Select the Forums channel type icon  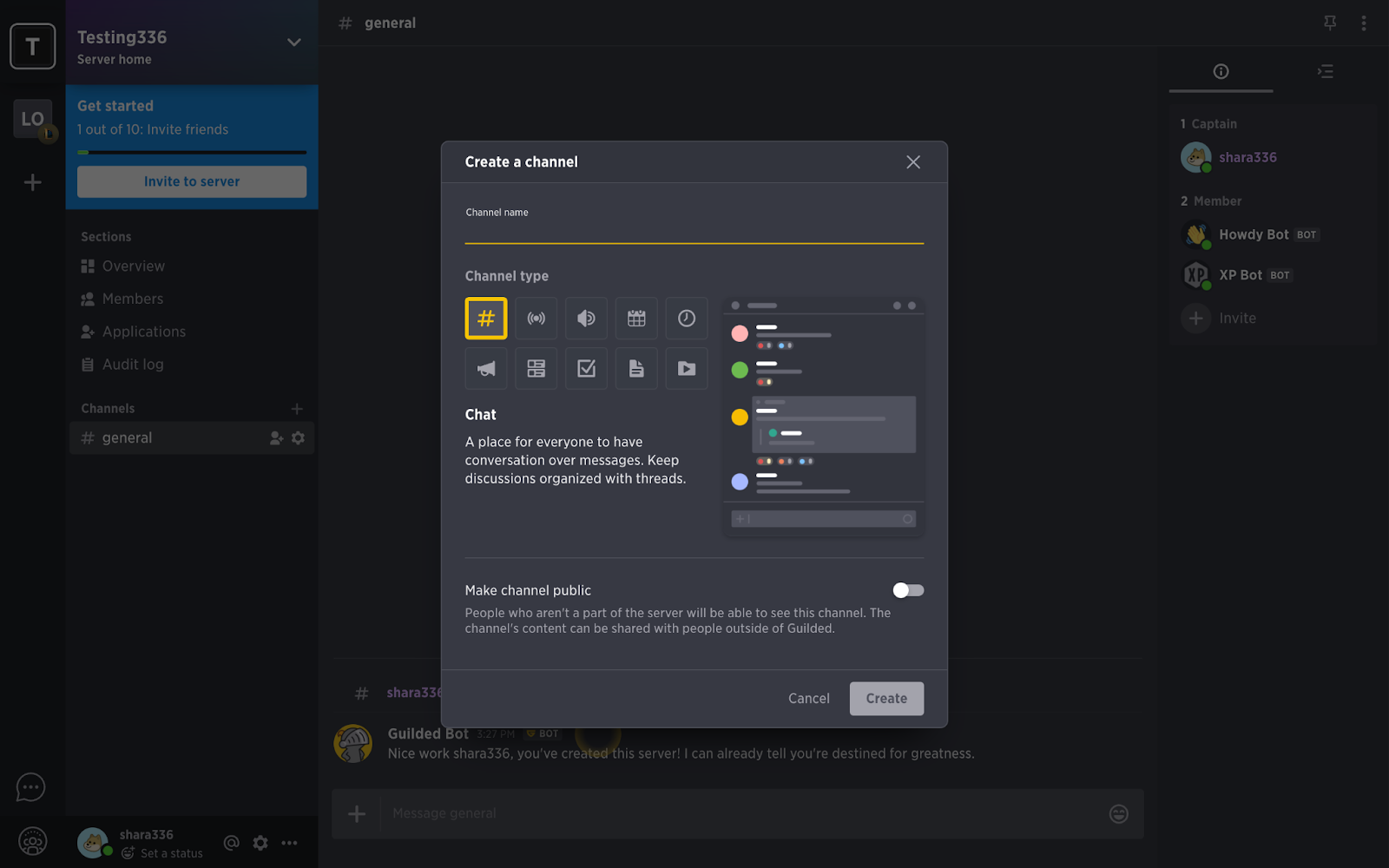tap(537, 369)
